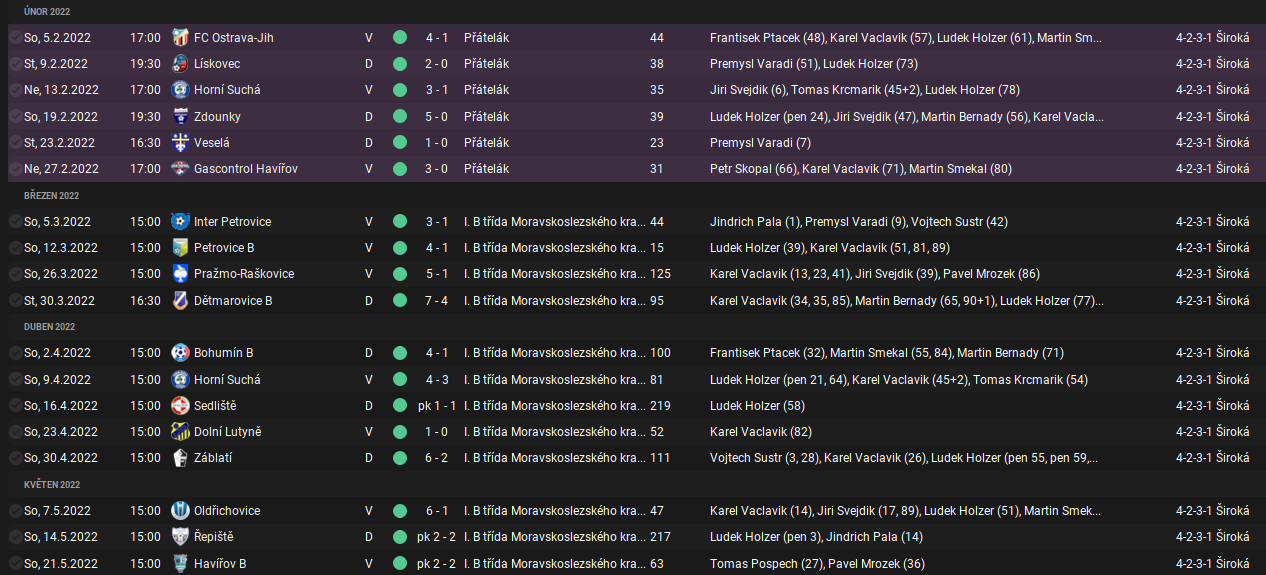The width and height of the screenshot is (1266, 575).
Task: Click the Oldřichovice club badge icon
Action: click(x=180, y=511)
